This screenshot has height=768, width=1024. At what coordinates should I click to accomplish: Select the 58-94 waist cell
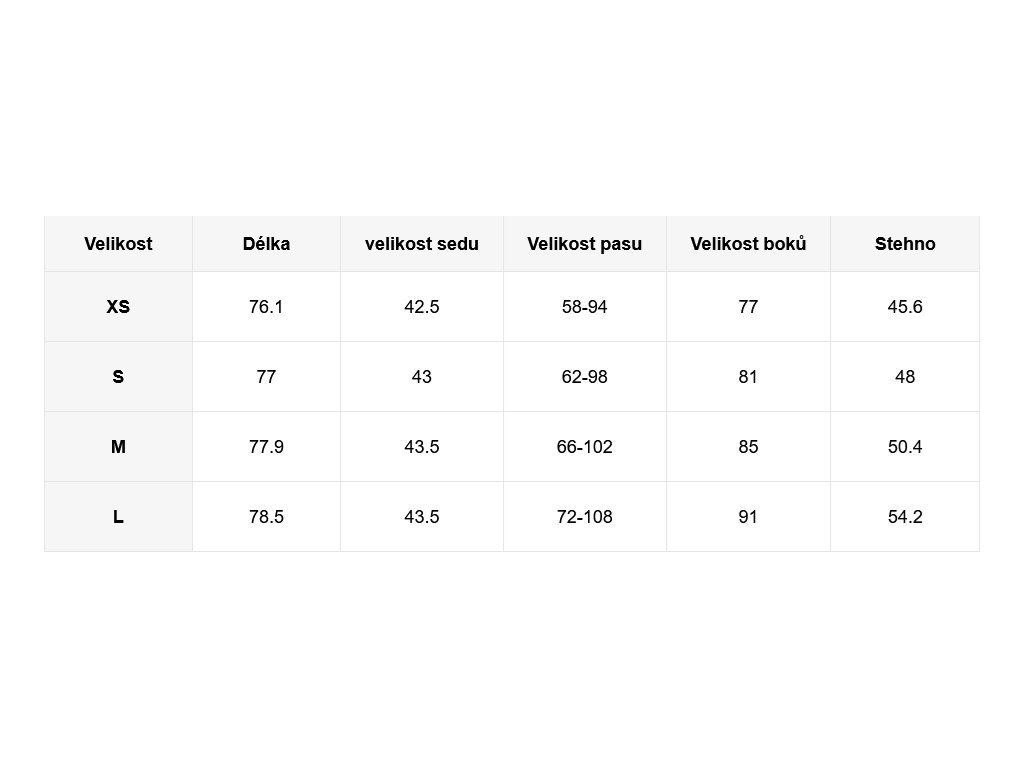584,306
